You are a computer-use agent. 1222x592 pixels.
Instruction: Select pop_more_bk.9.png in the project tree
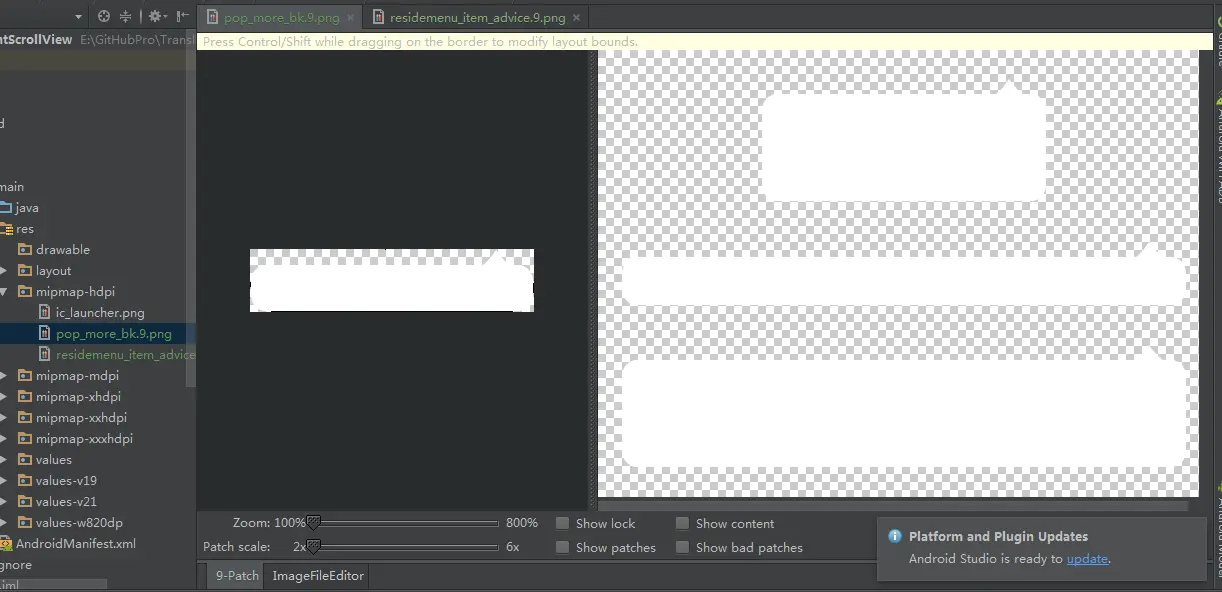coord(114,334)
